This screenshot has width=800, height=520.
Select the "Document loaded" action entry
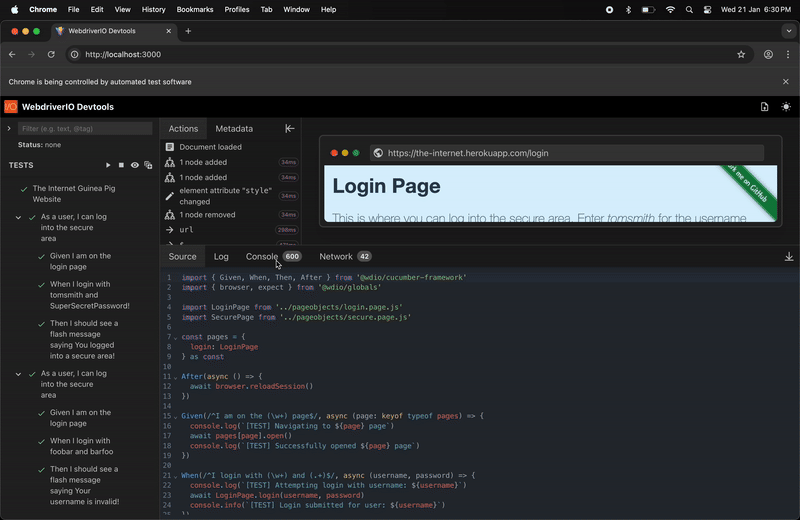click(210, 147)
